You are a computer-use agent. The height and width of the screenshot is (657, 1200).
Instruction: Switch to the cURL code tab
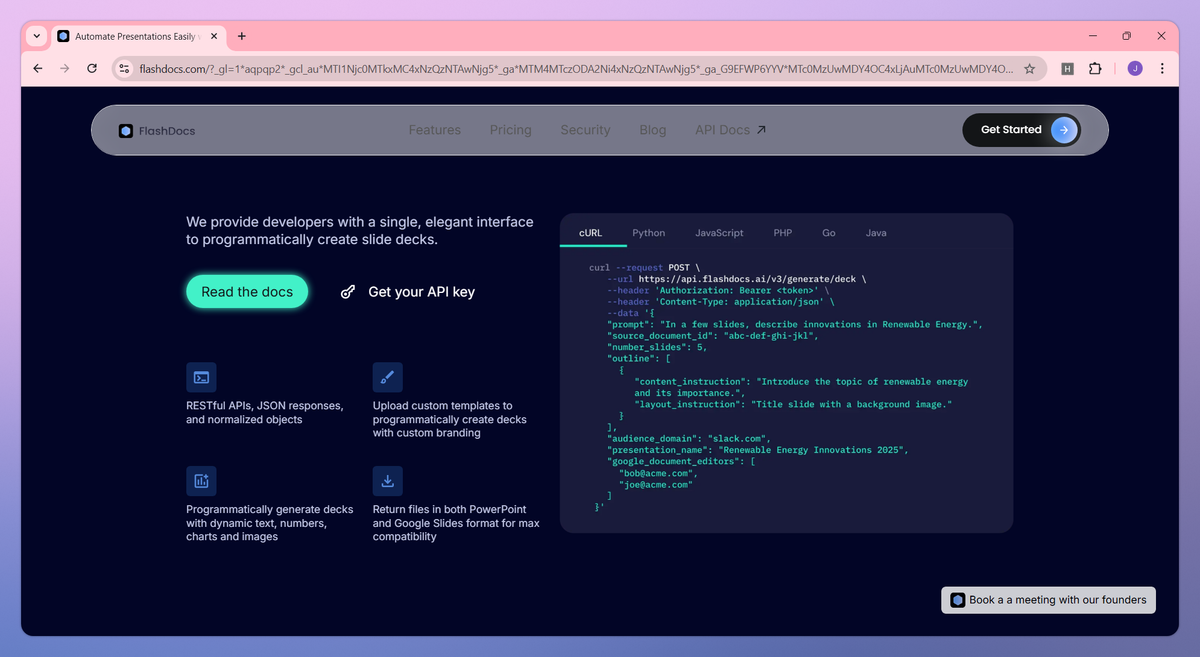590,233
